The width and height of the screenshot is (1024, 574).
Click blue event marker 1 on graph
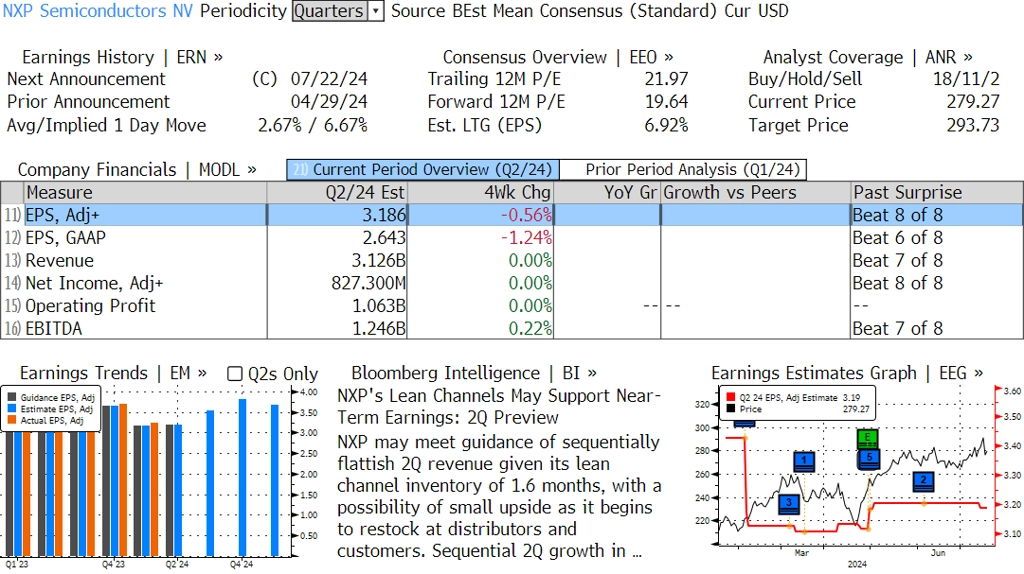tap(804, 461)
